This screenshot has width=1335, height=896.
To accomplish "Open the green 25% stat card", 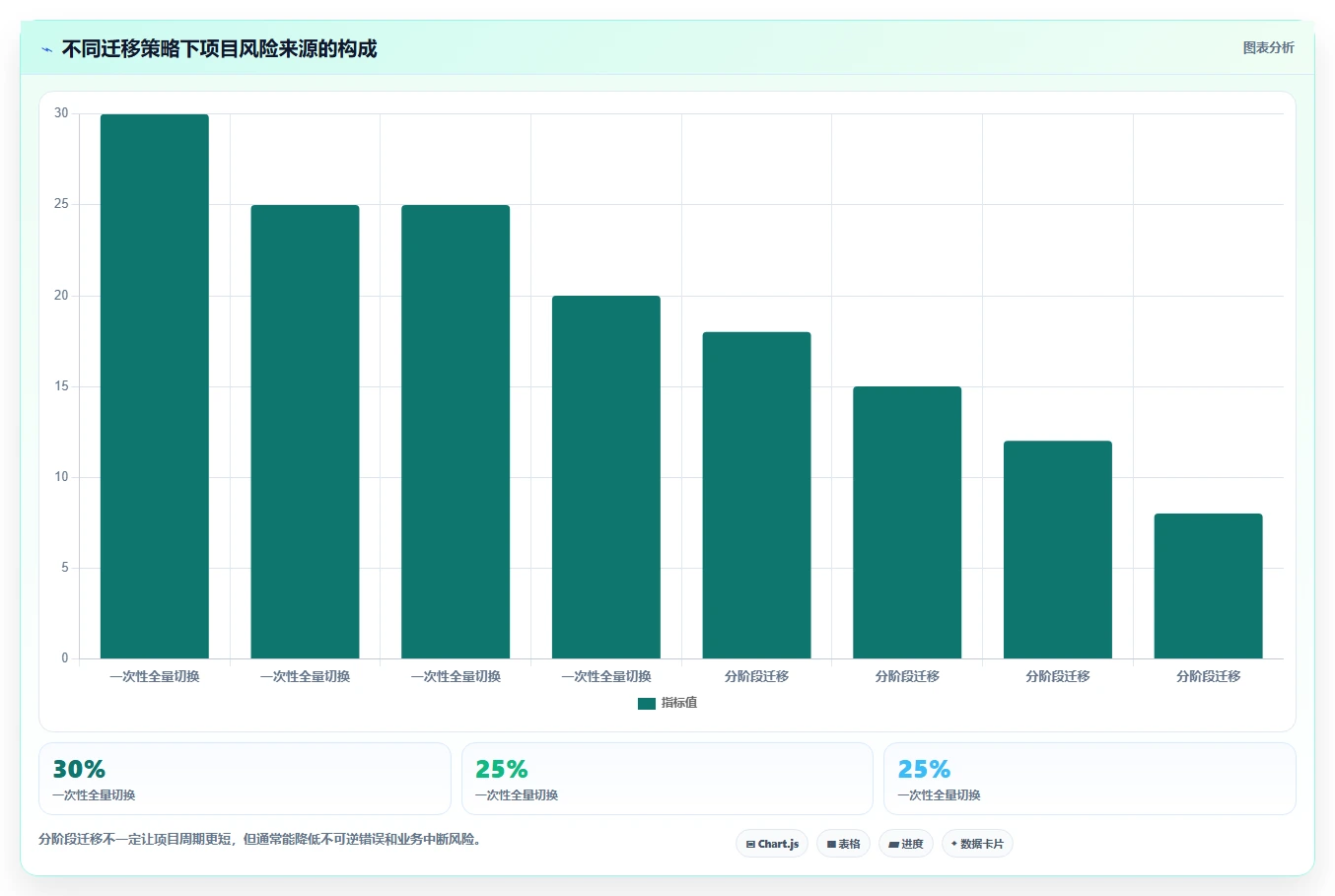I will point(667,779).
